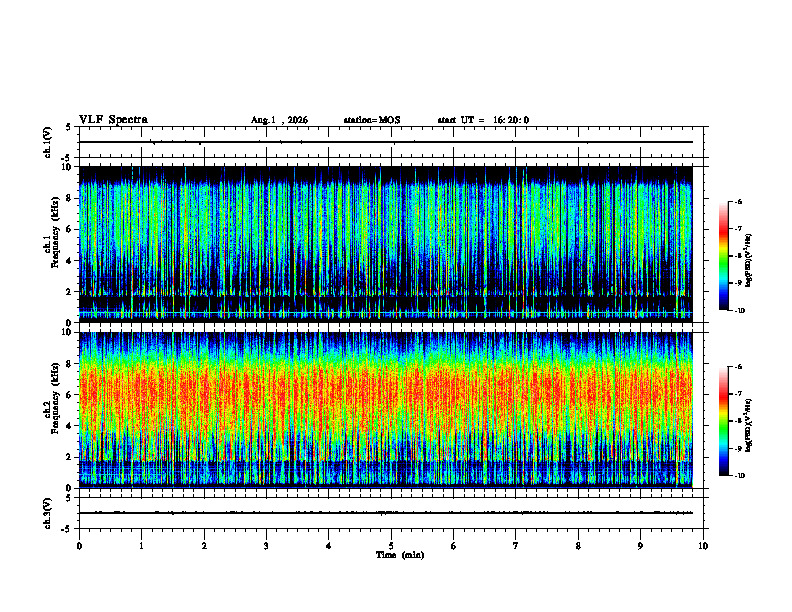Click the "8" kHz tick on ch.1 frequency axis
This screenshot has height=612, width=792.
coord(69,198)
